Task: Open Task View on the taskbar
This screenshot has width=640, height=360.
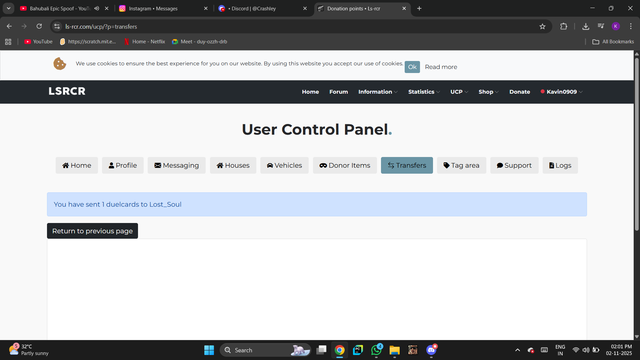Action: coord(322,350)
